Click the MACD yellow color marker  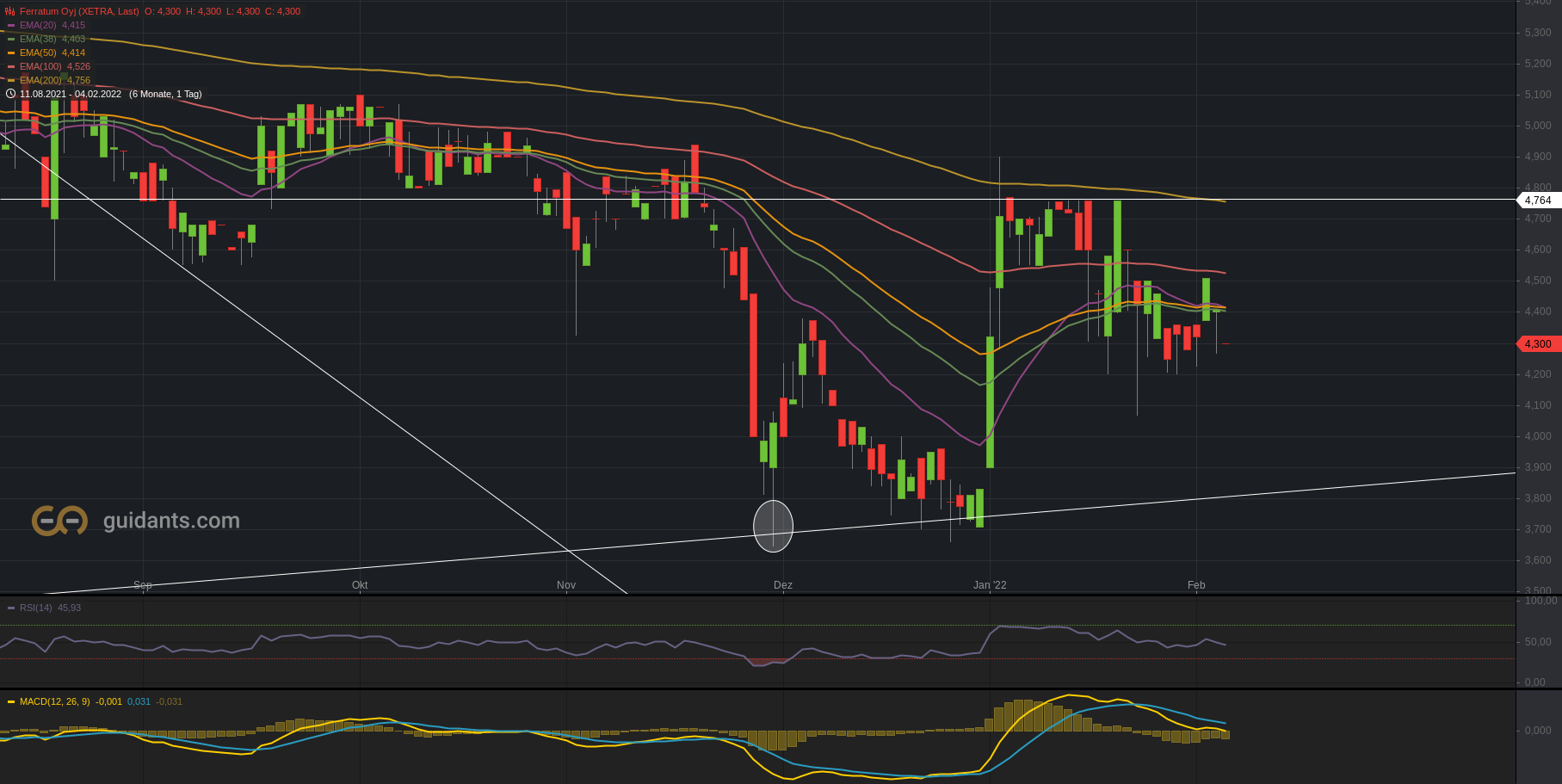click(11, 702)
